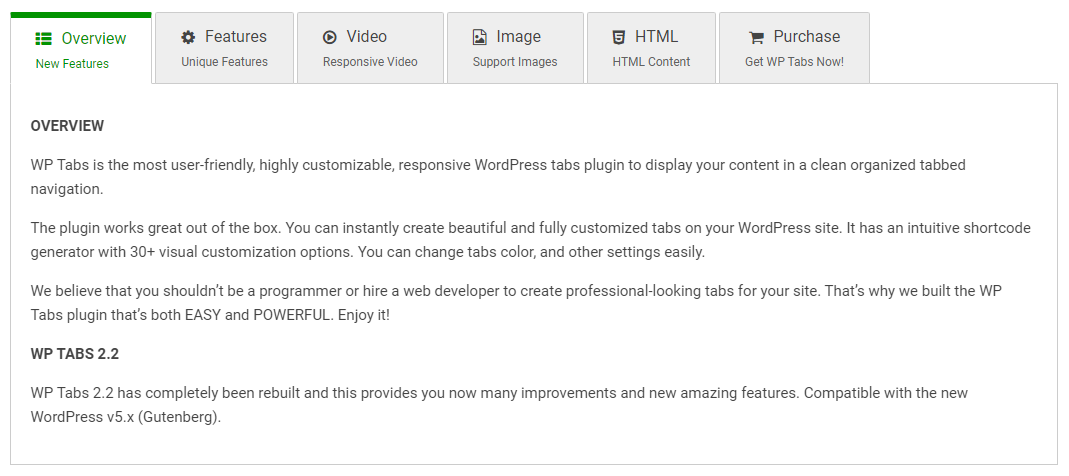The height and width of the screenshot is (476, 1069).
Task: Go to the HTML tab
Action: [x=656, y=37]
